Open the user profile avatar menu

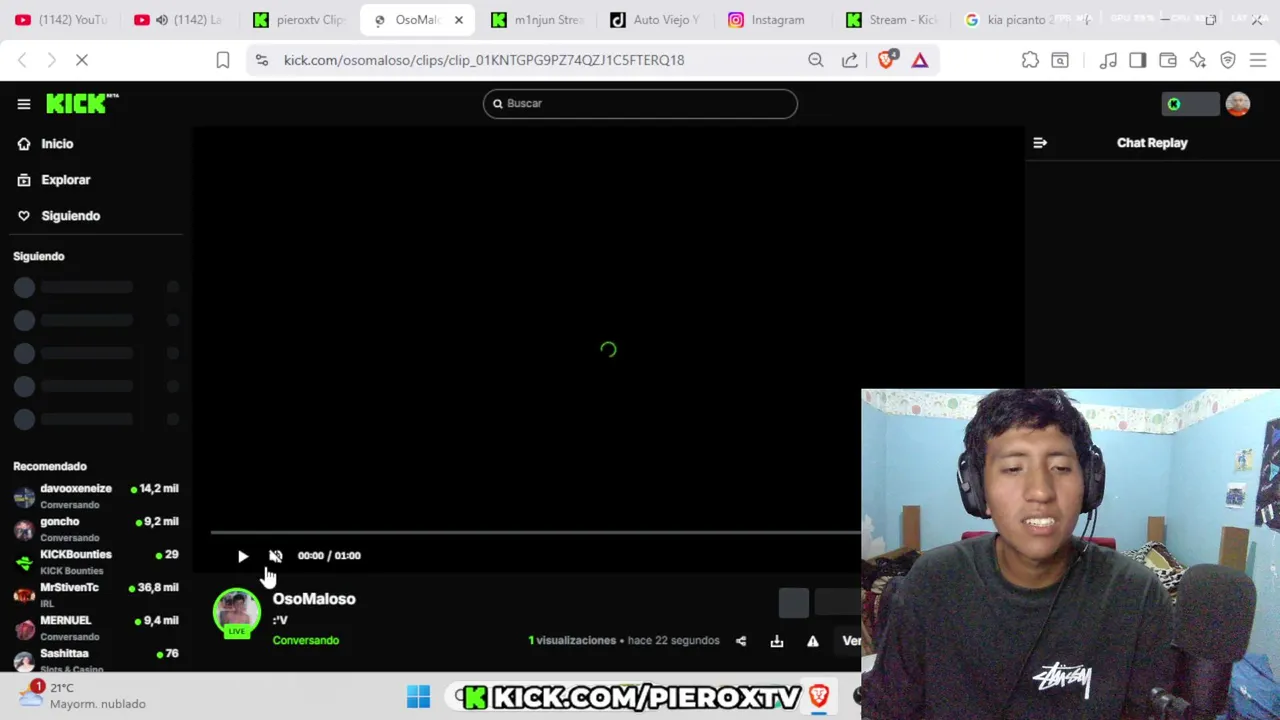[x=1238, y=104]
